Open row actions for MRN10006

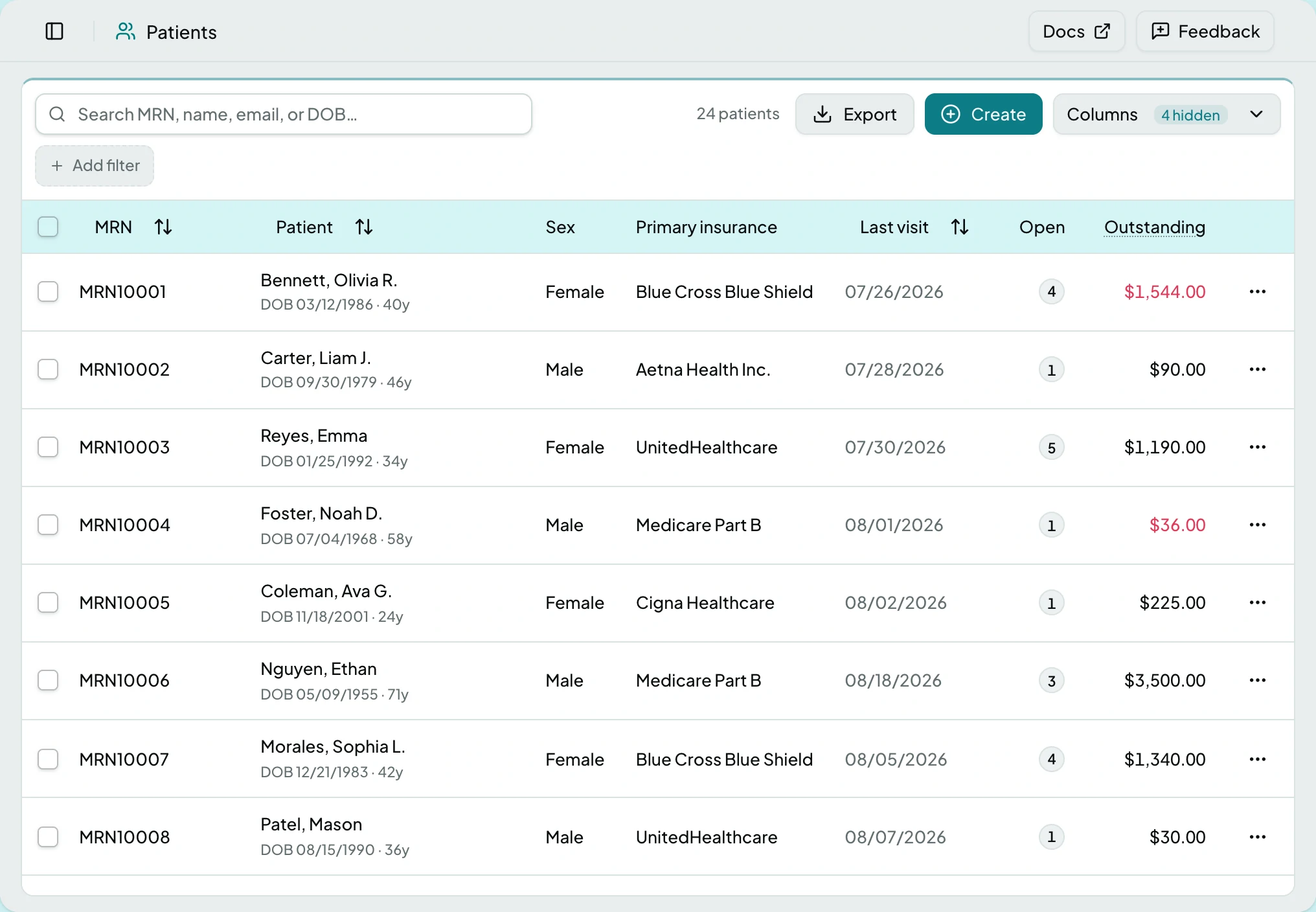[x=1258, y=680]
